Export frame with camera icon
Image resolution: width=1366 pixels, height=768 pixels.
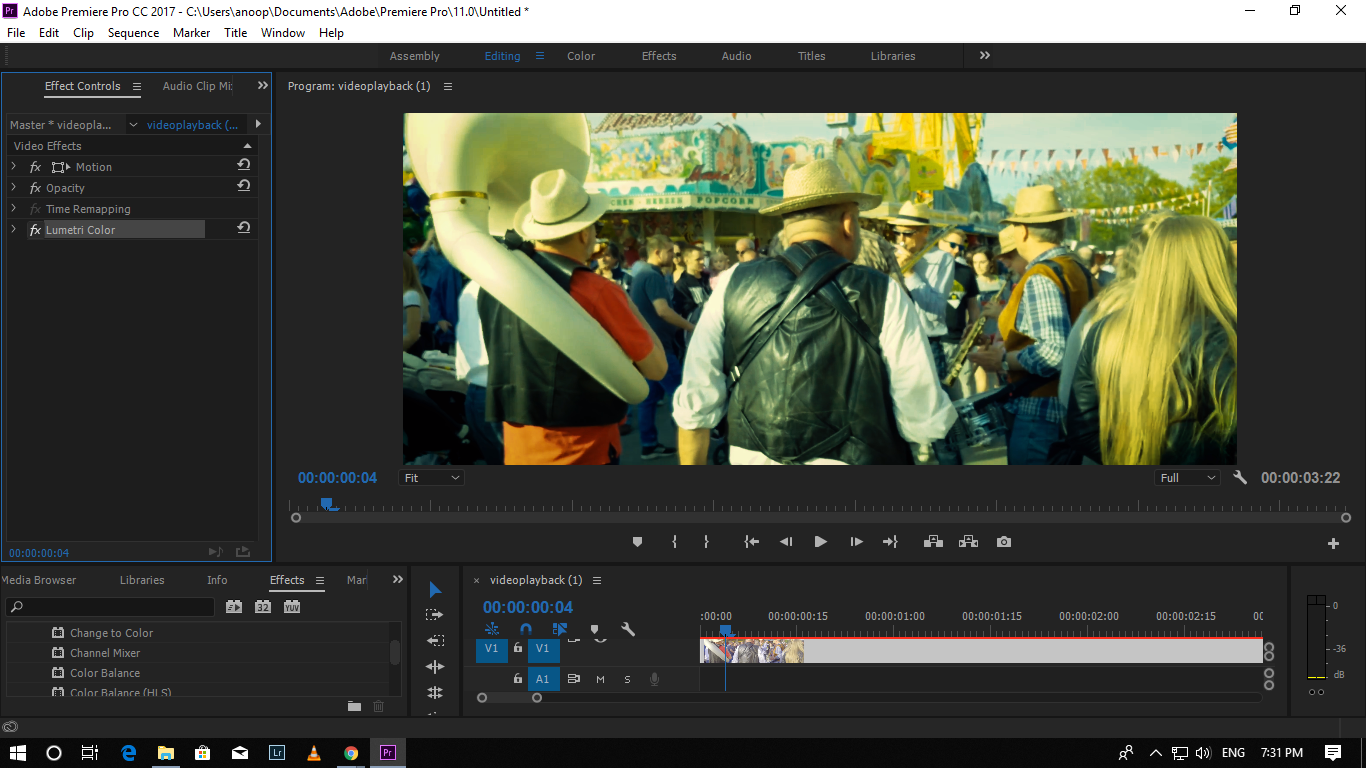click(x=1004, y=542)
